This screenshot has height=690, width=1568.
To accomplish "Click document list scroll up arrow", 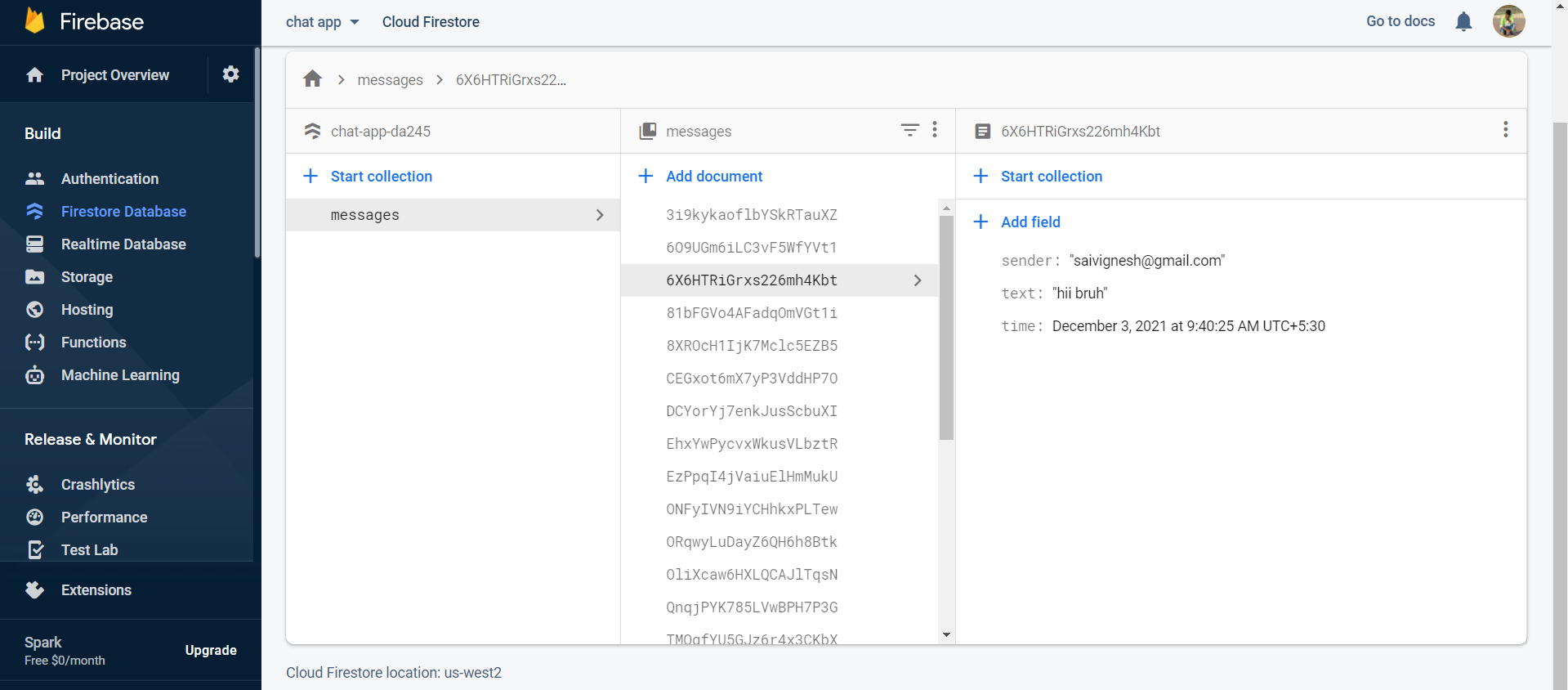I will tap(946, 208).
